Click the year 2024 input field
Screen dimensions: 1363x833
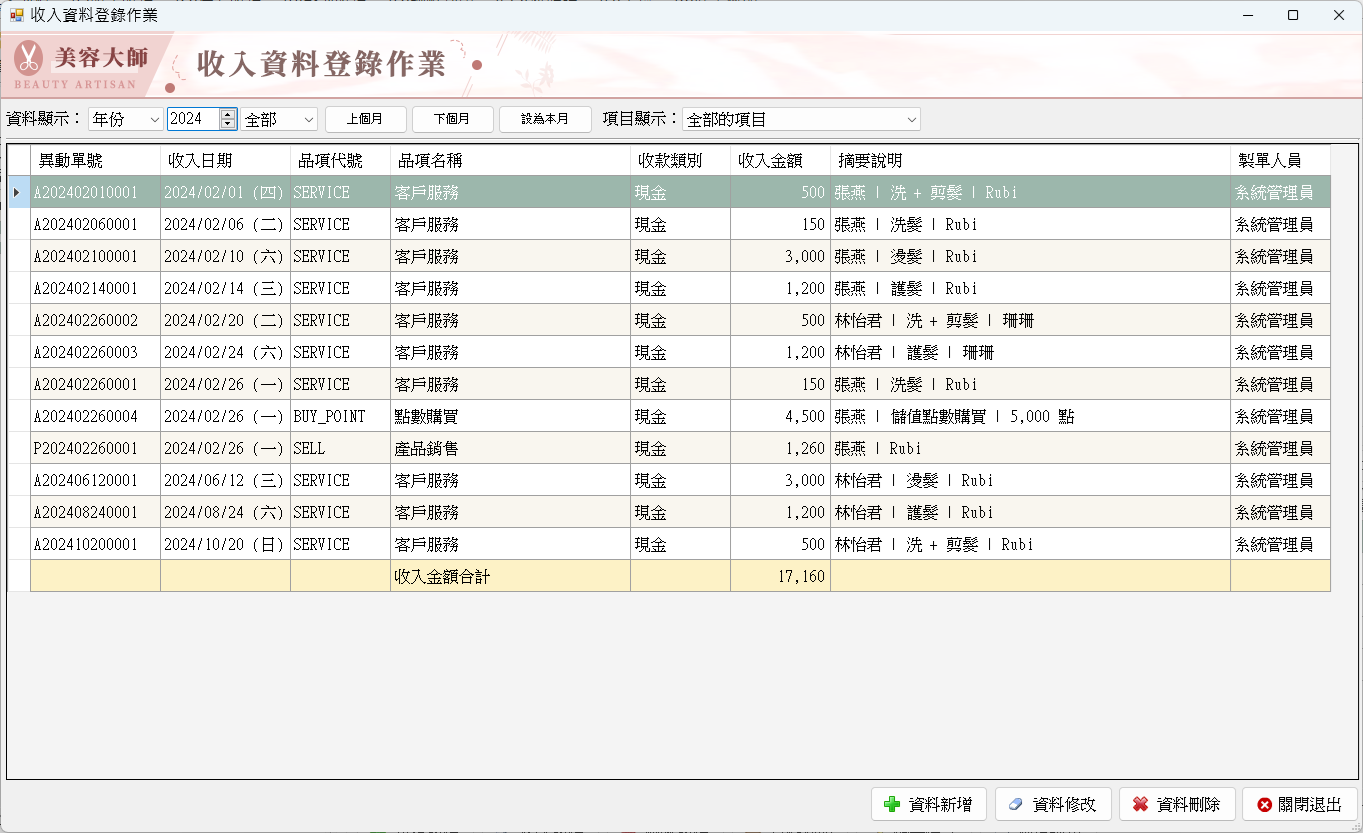point(193,119)
